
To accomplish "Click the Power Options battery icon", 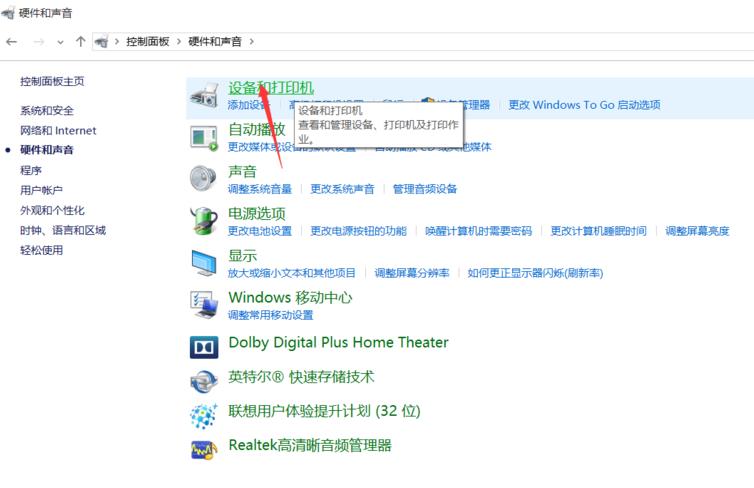I will (203, 221).
